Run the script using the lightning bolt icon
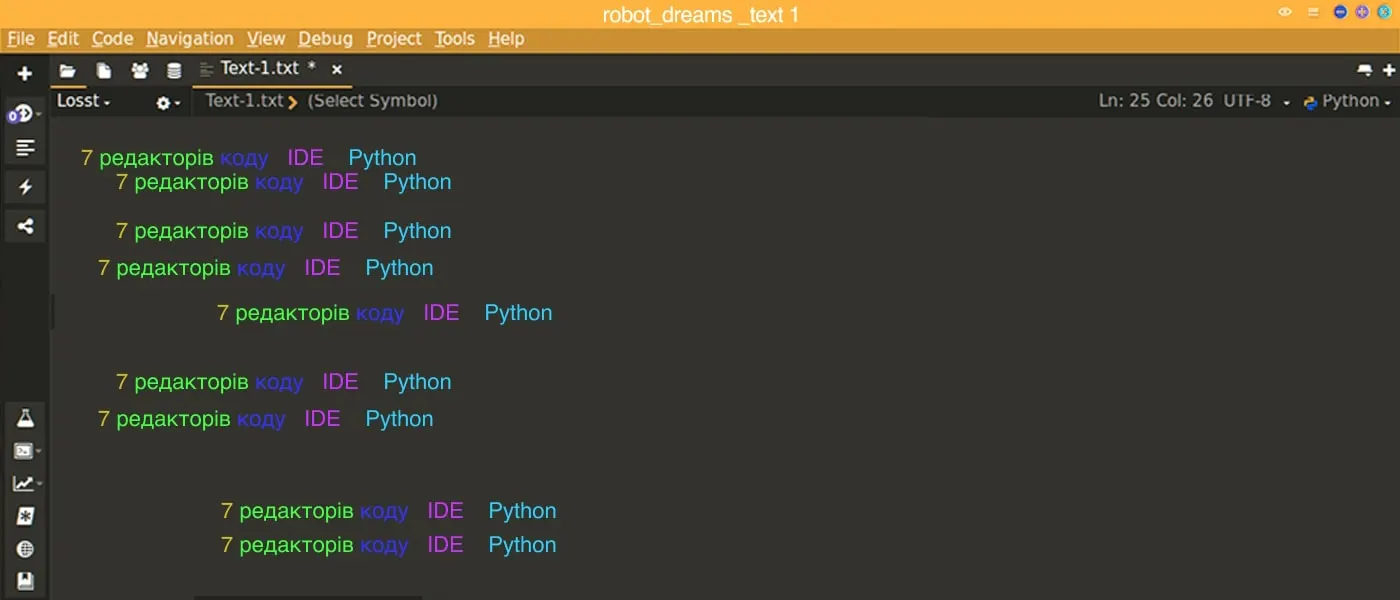This screenshot has width=1400, height=600. click(24, 186)
